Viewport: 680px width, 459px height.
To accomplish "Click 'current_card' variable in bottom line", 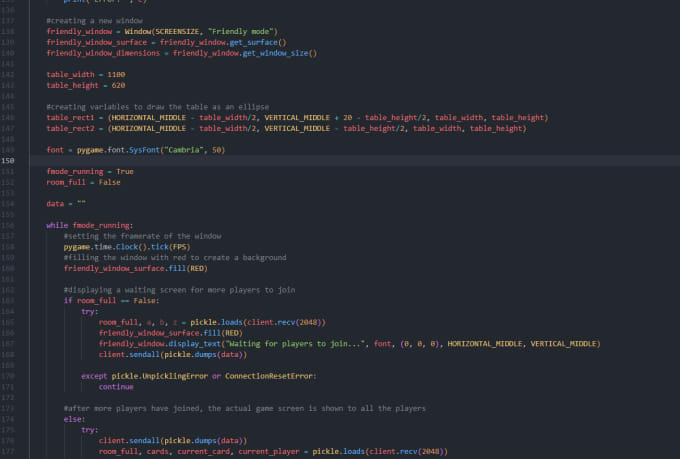I will [203, 452].
